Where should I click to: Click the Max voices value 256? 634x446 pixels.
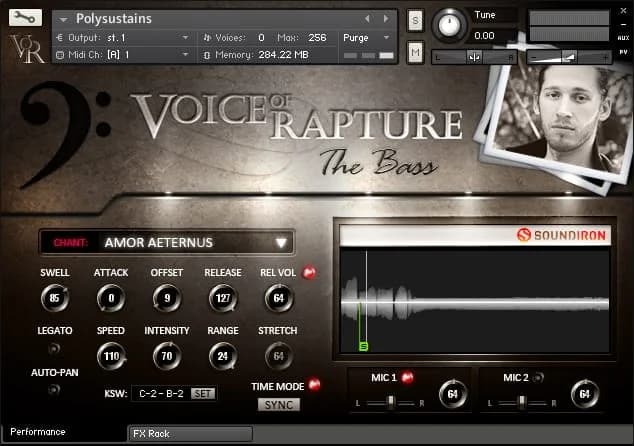coord(317,38)
